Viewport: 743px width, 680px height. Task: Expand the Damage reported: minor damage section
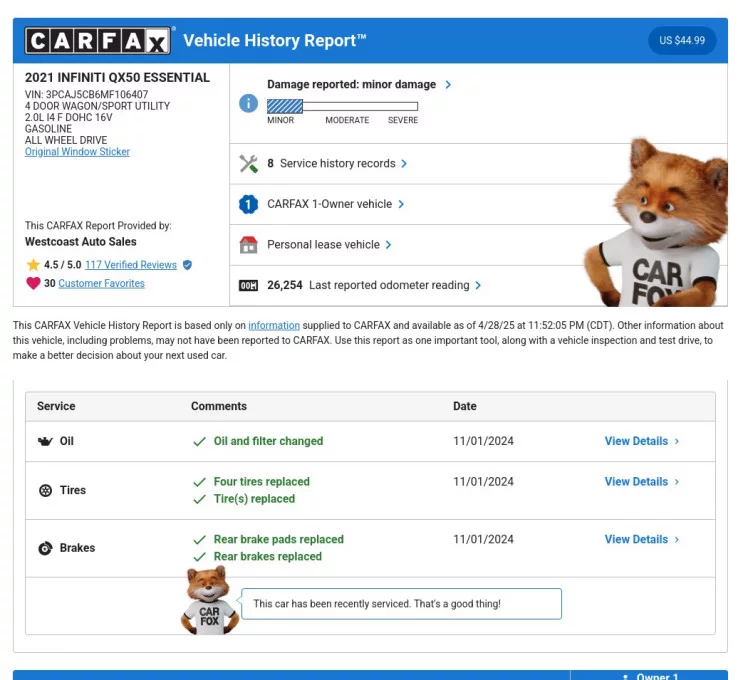(x=358, y=85)
